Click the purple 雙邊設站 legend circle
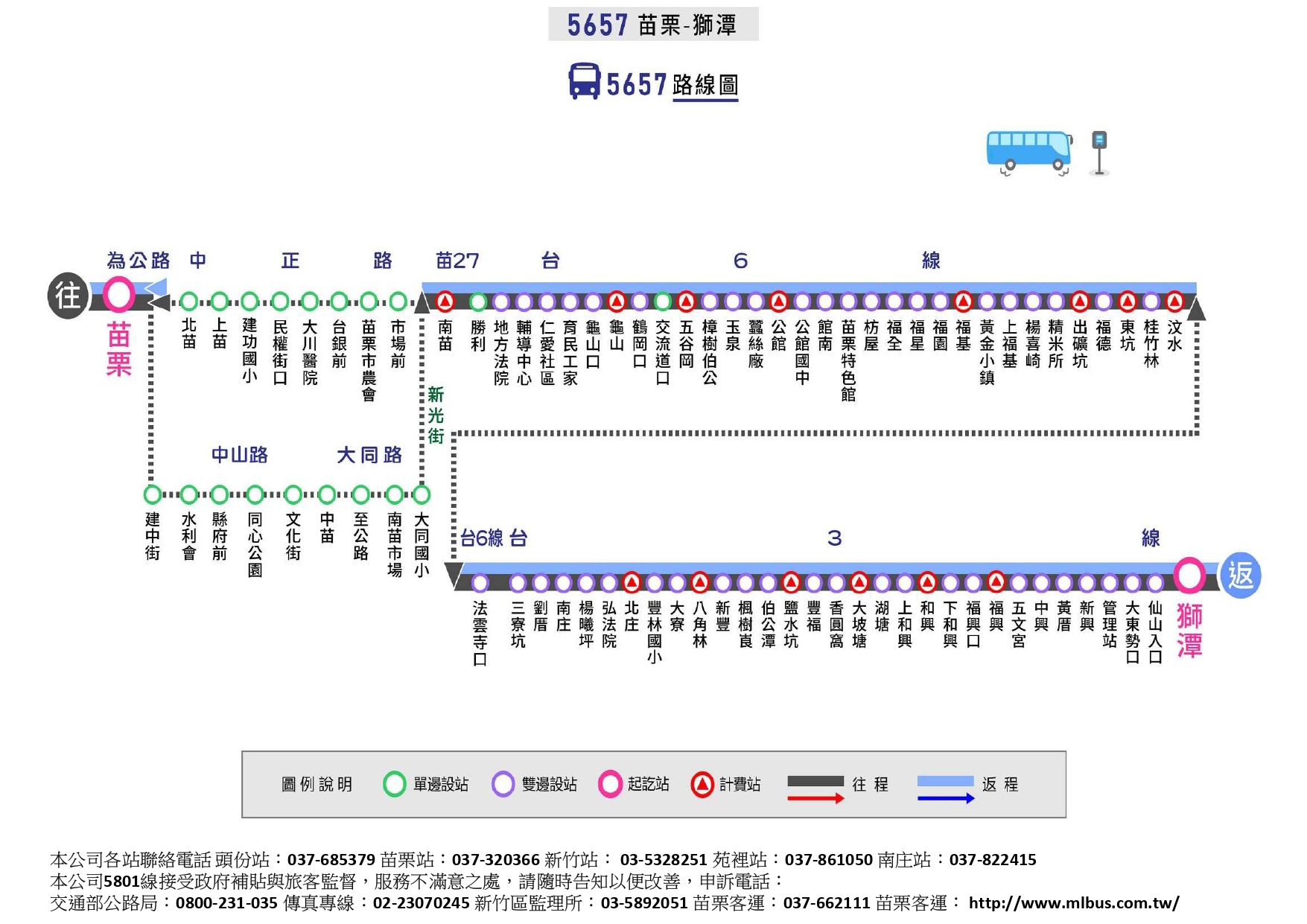 503,784
